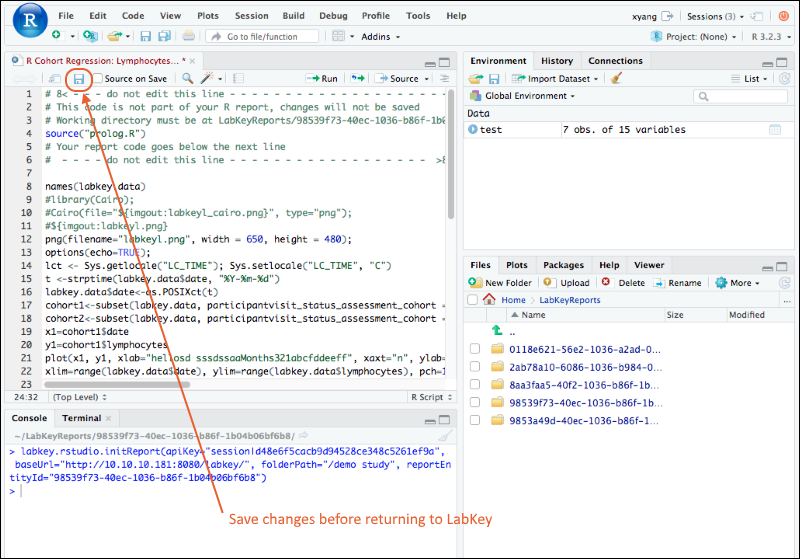This screenshot has width=800, height=559.
Task: Click the table view icon for test dataset
Action: [x=774, y=130]
